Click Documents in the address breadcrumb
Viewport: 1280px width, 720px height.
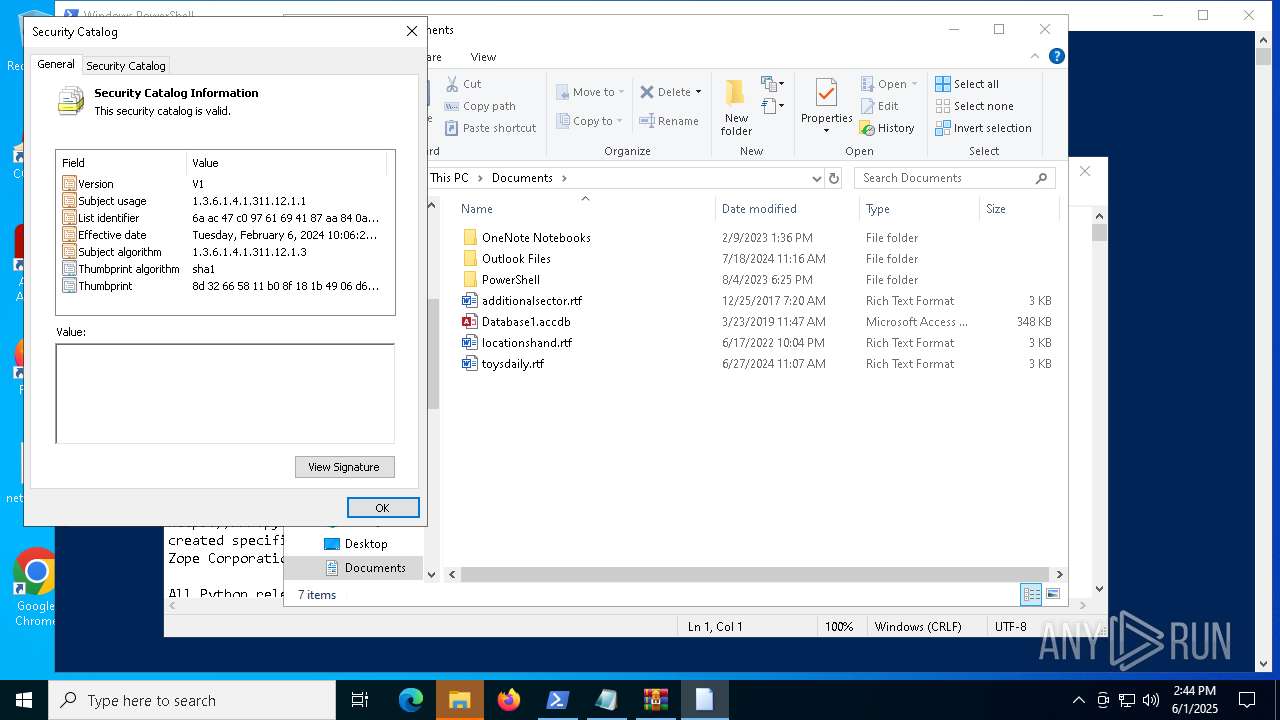pos(522,178)
